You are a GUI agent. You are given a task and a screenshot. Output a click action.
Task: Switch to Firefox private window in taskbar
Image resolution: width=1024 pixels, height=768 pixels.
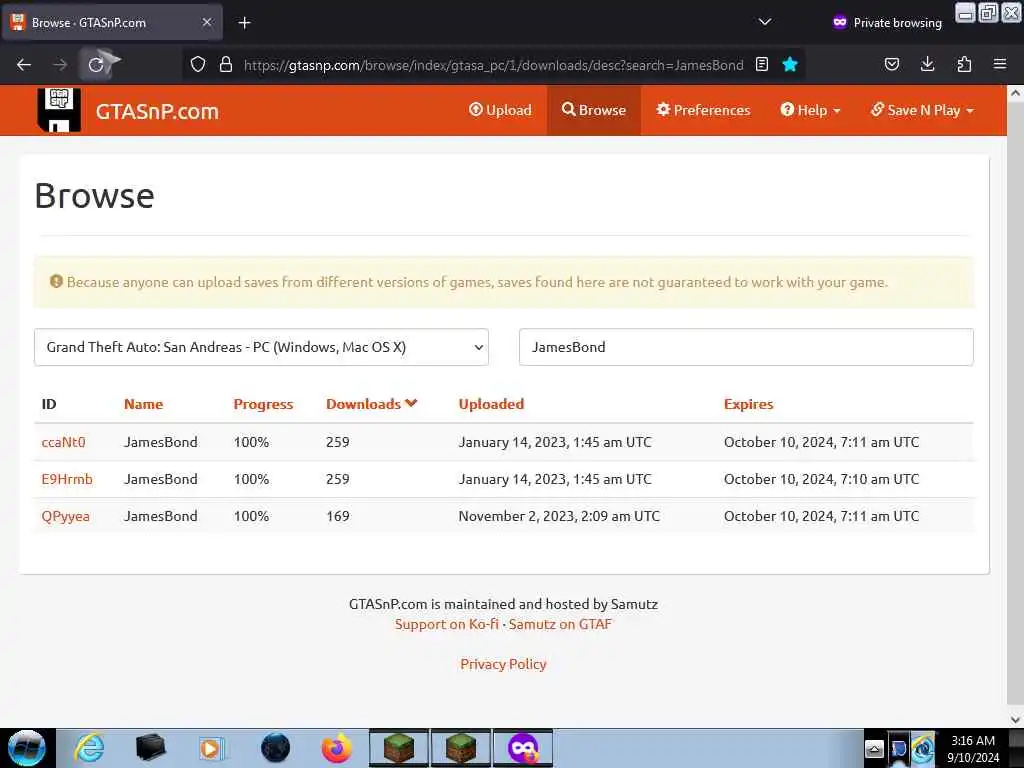coord(522,748)
